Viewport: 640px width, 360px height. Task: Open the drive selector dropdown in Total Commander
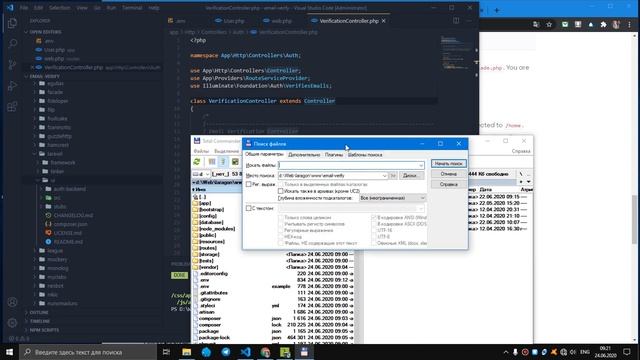[201, 174]
